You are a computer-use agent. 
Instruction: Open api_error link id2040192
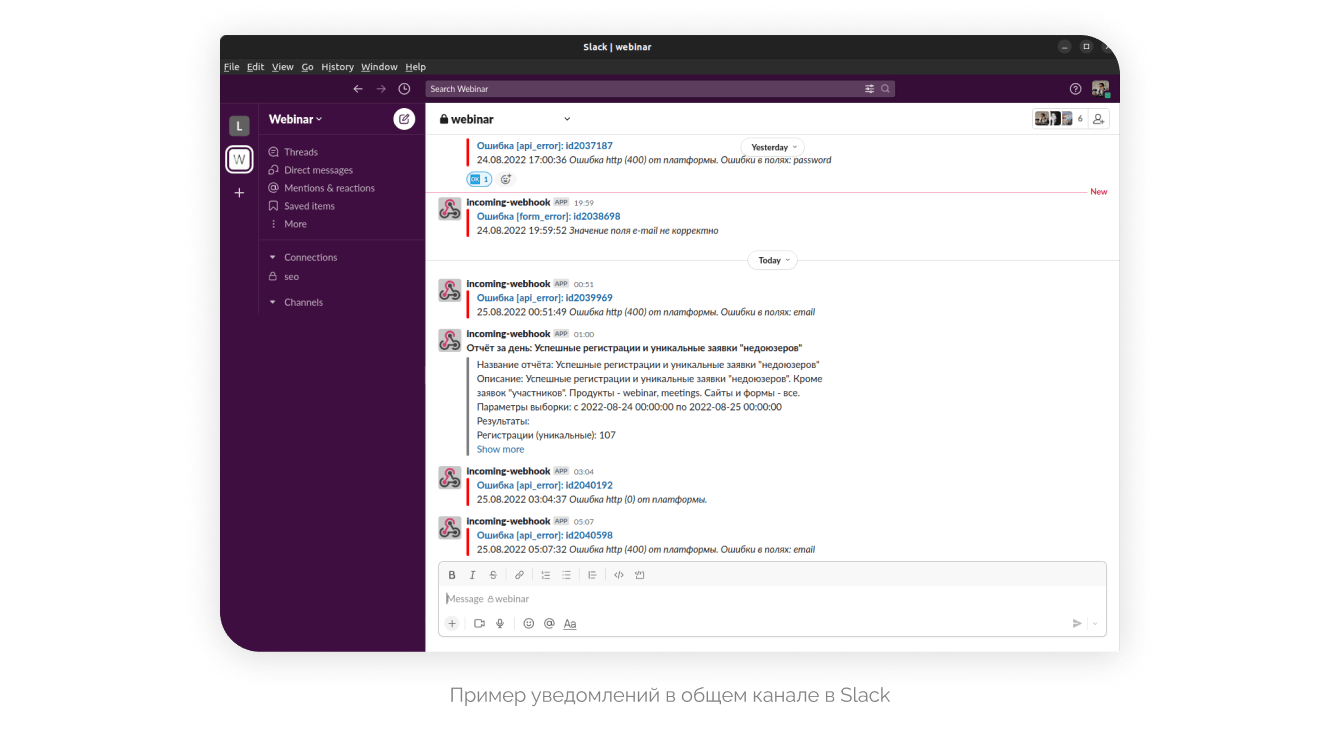point(544,485)
